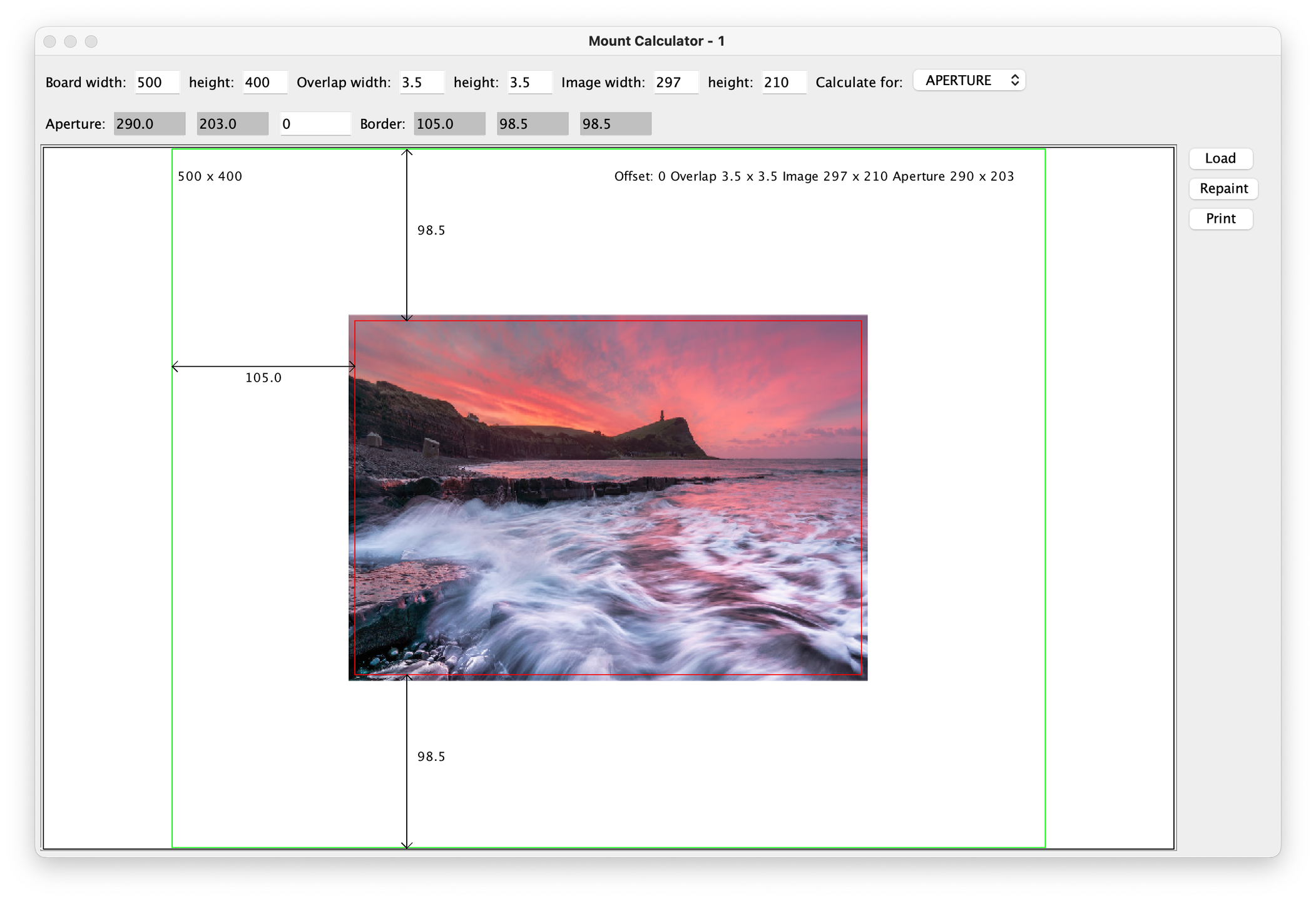Click the Aperture 290.0 read-only field
This screenshot has width=1316, height=901.
[149, 124]
